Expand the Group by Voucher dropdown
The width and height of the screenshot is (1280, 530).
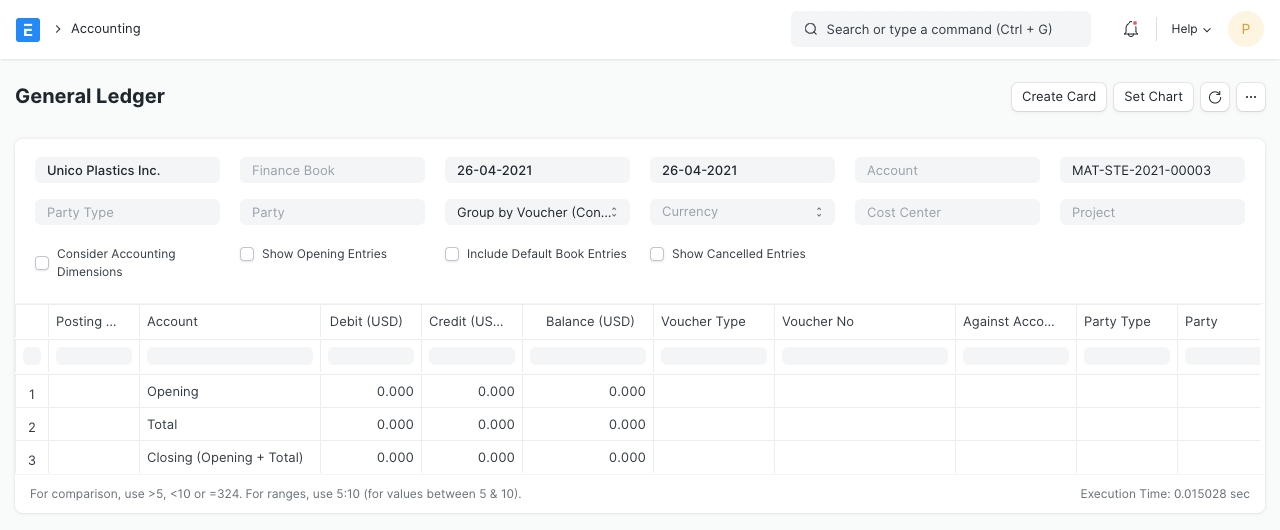click(537, 212)
